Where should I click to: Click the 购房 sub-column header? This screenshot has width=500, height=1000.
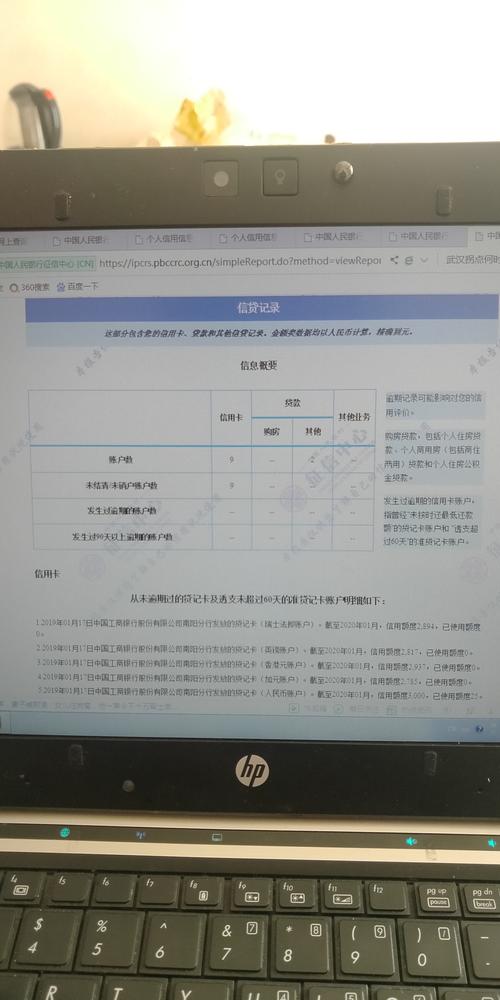coord(272,432)
